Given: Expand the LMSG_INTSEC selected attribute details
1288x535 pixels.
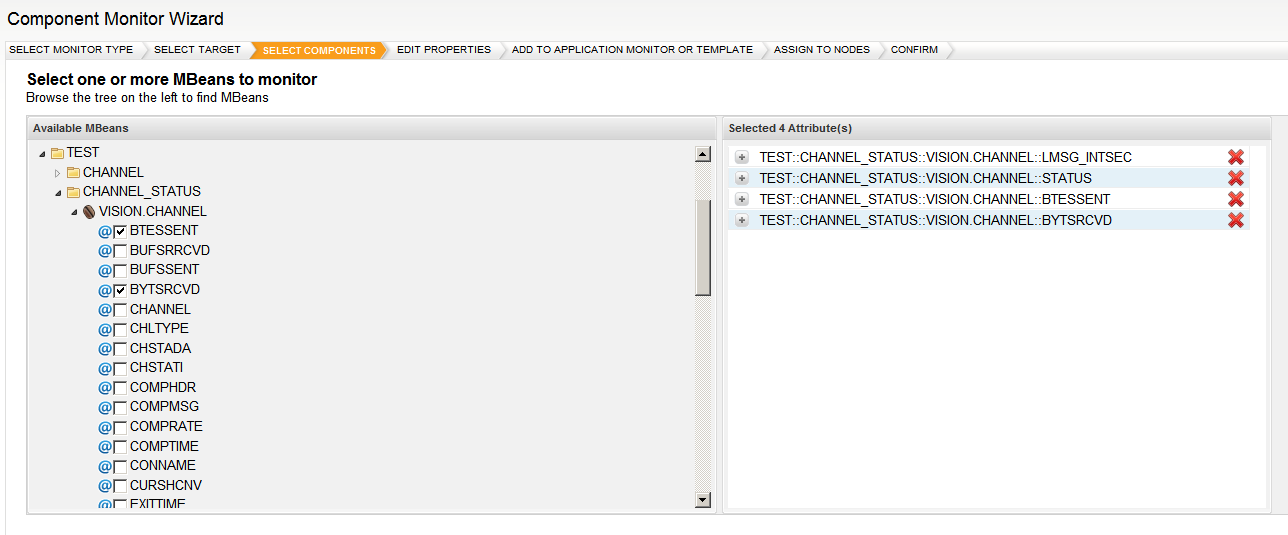Looking at the screenshot, I should tap(741, 157).
